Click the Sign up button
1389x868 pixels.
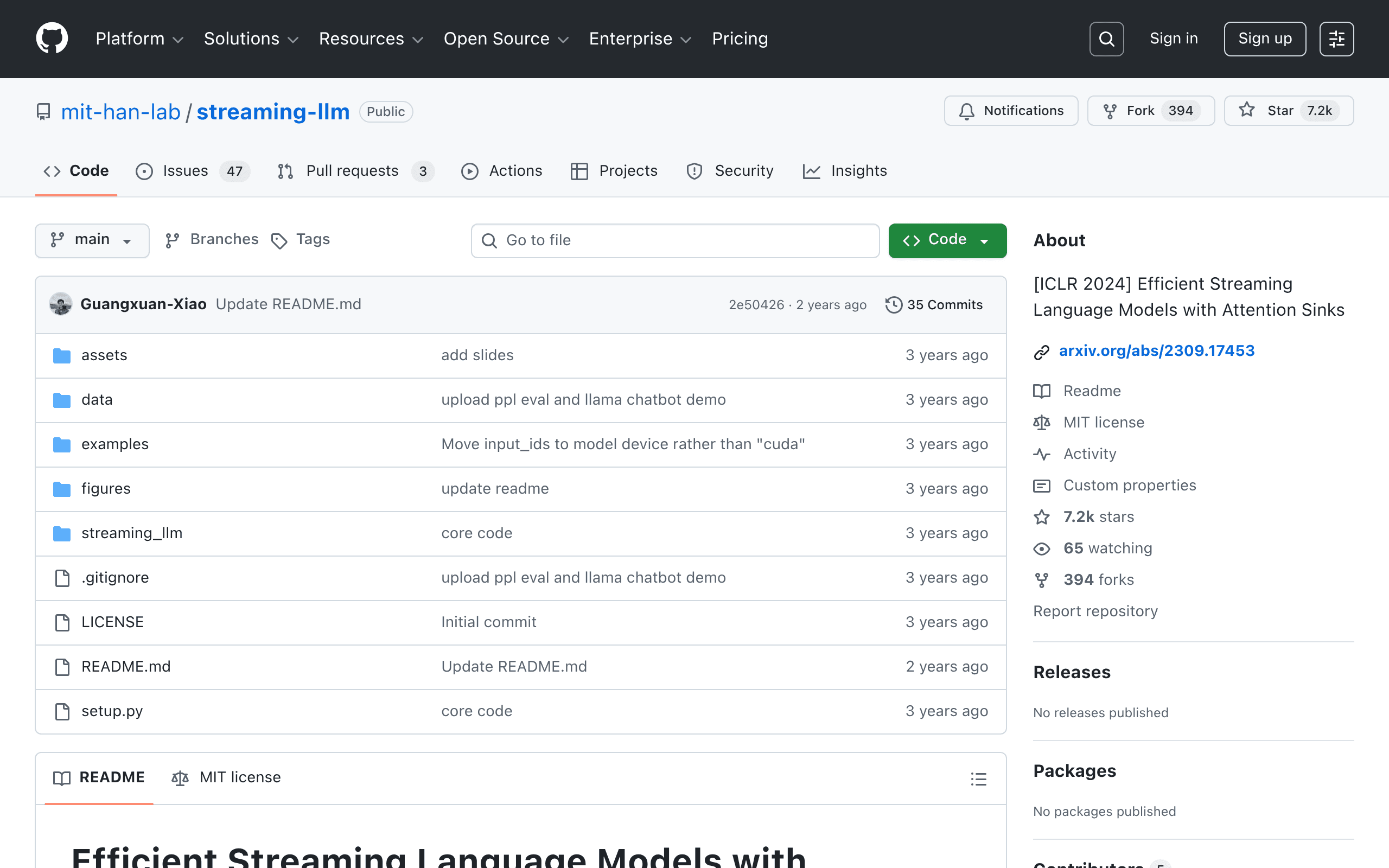pyautogui.click(x=1264, y=39)
